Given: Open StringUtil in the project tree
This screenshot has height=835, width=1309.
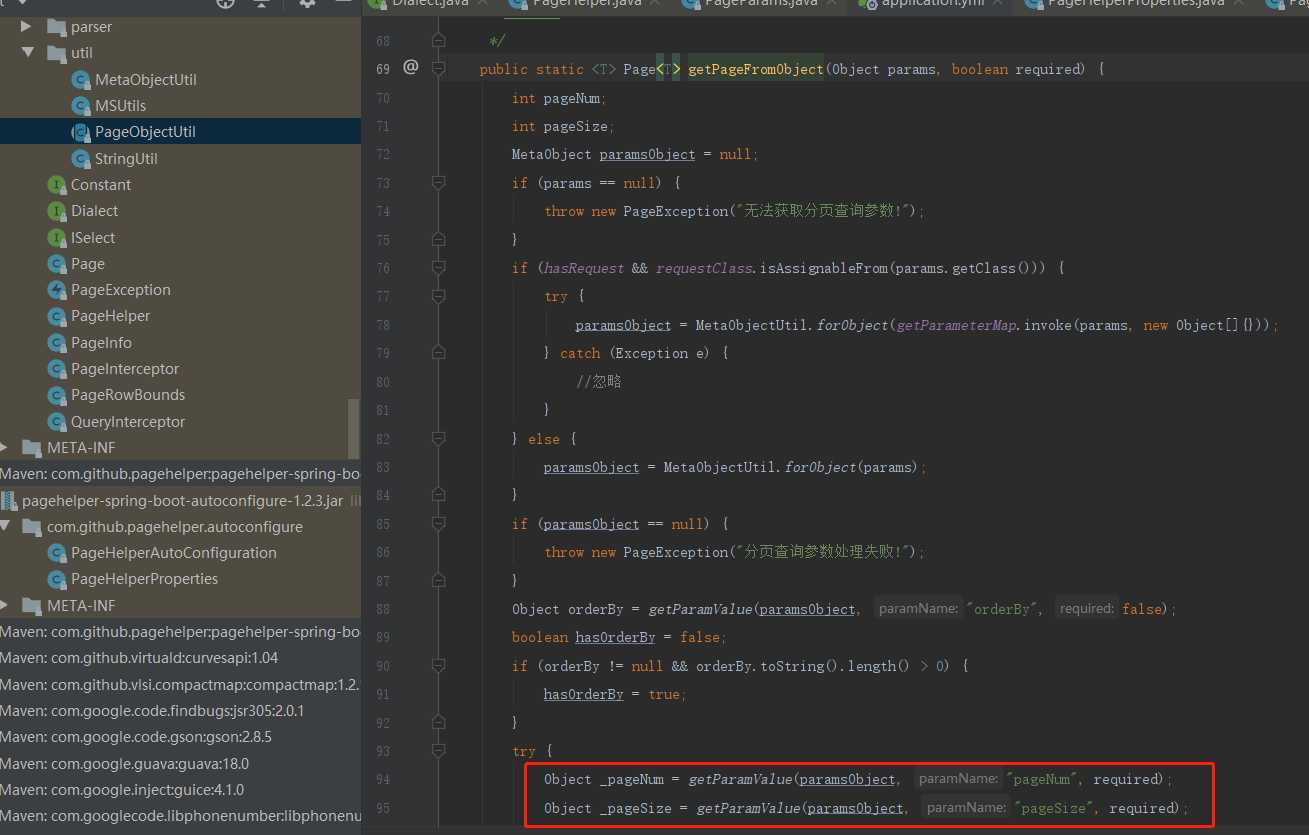Looking at the screenshot, I should point(126,159).
